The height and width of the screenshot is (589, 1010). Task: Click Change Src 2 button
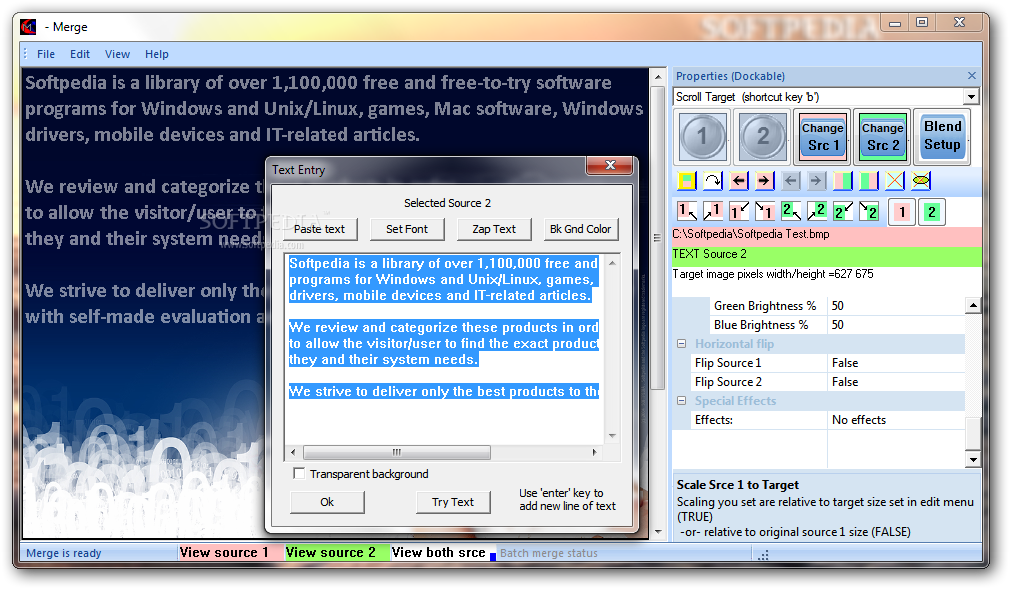[882, 136]
